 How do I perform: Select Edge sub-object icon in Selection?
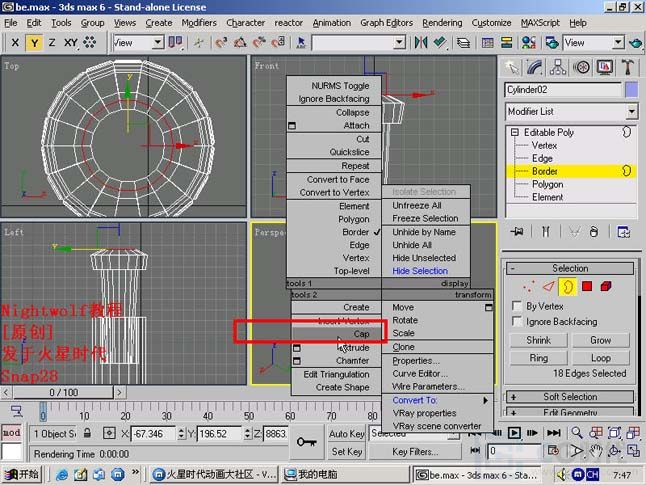tap(548, 286)
